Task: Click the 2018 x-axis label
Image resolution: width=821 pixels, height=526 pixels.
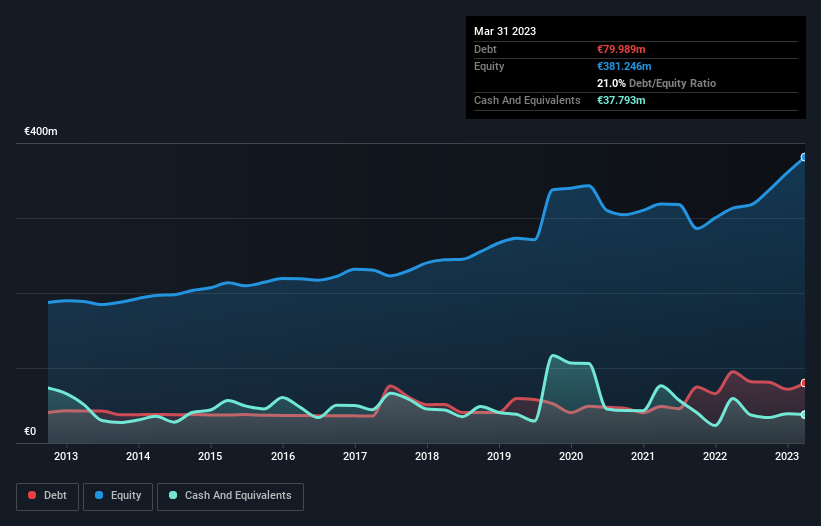Action: [427, 456]
